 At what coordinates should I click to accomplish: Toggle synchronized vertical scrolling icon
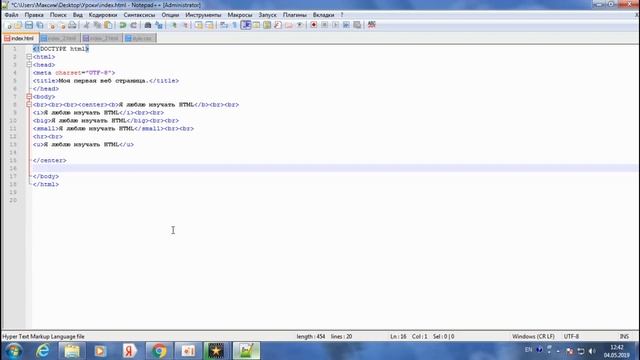[x=198, y=25]
